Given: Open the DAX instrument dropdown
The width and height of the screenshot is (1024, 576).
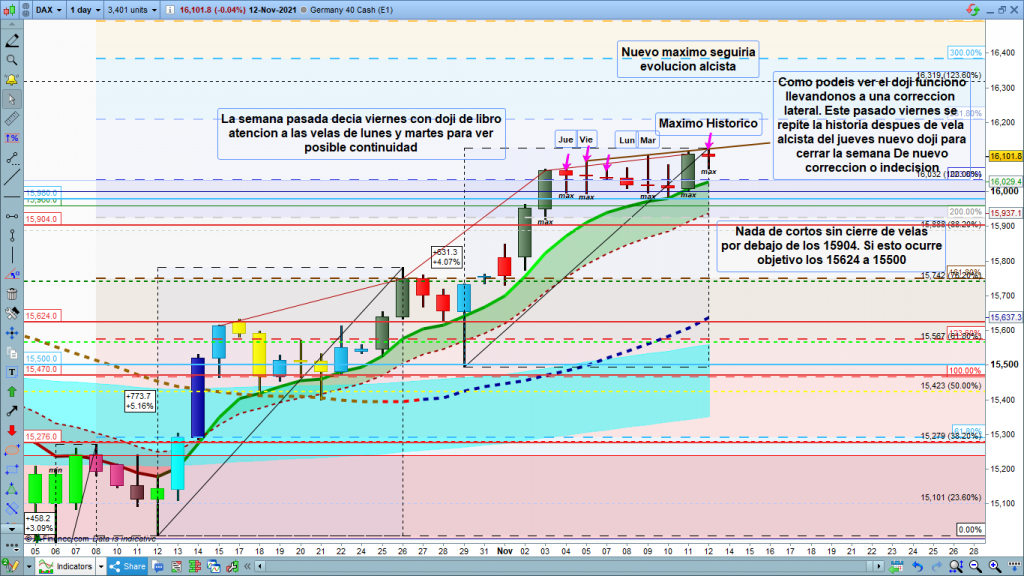Looking at the screenshot, I should [45, 9].
